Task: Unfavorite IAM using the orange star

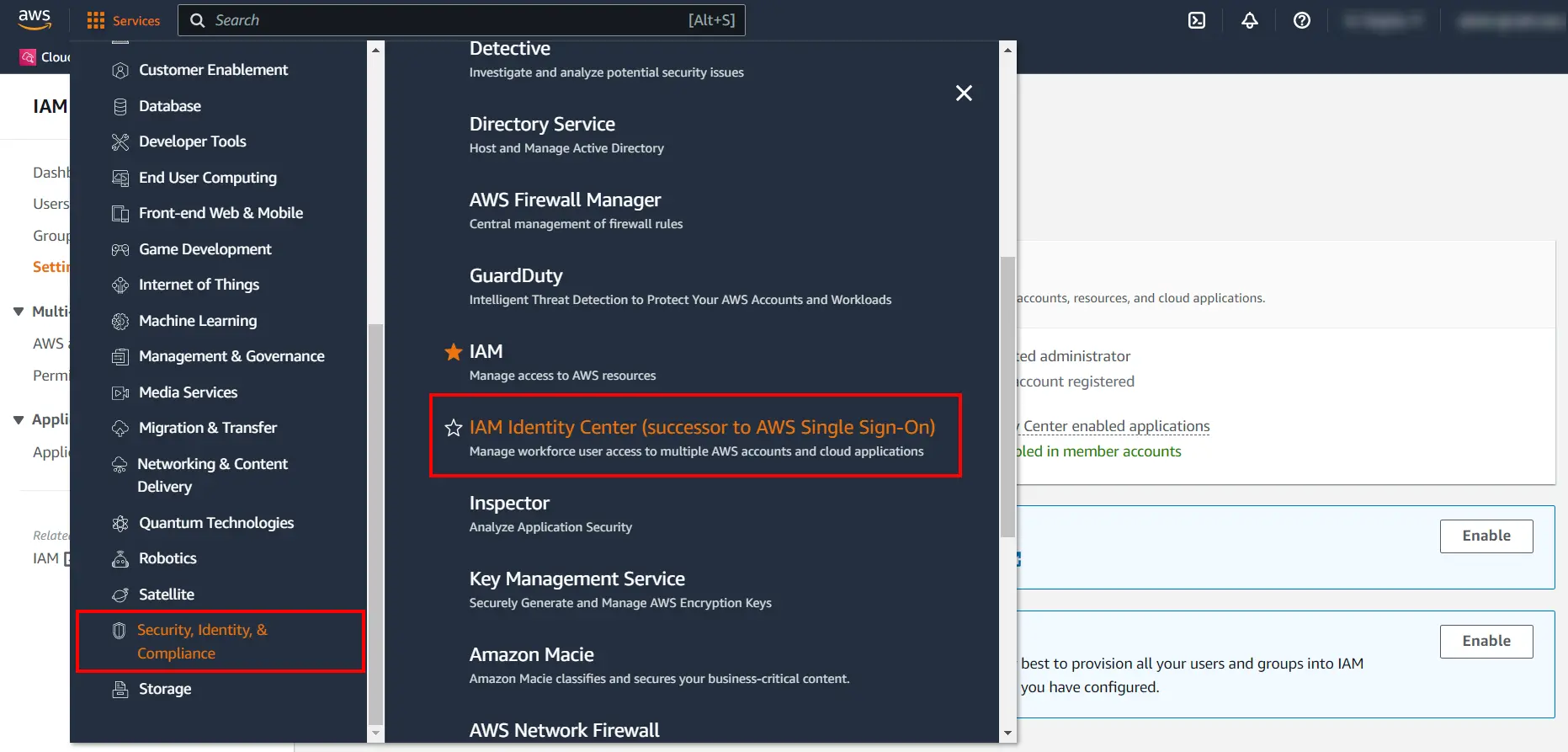Action: tap(454, 351)
